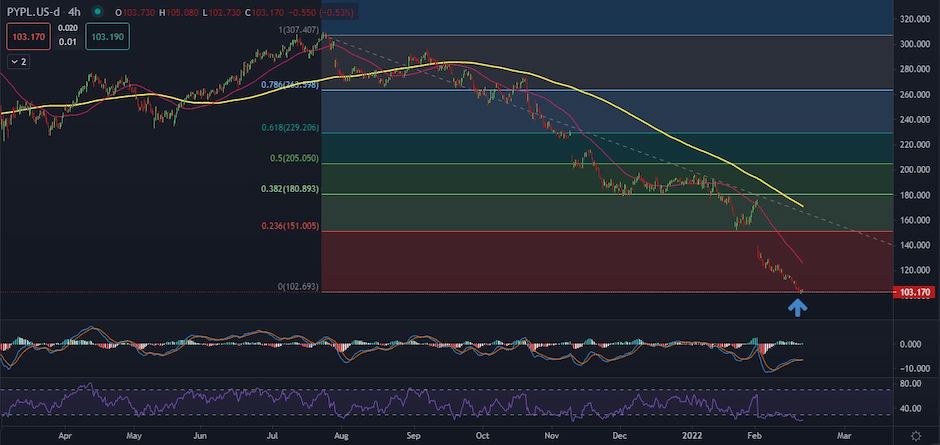This screenshot has height=445, width=940.
Task: Click the 2022 label on time axis
Action: click(x=690, y=436)
